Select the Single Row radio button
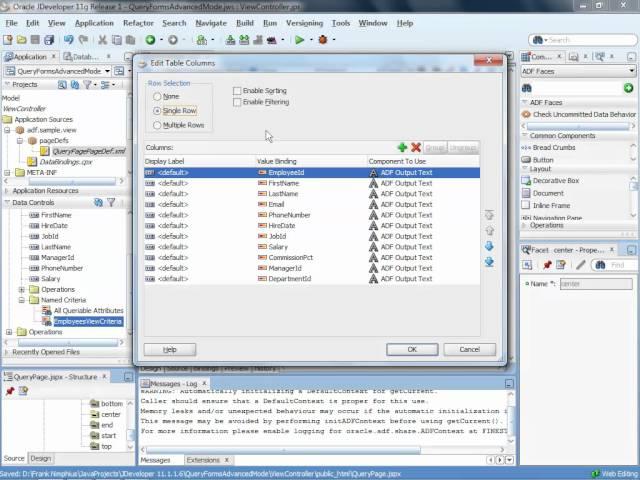640x480 pixels. tap(157, 111)
